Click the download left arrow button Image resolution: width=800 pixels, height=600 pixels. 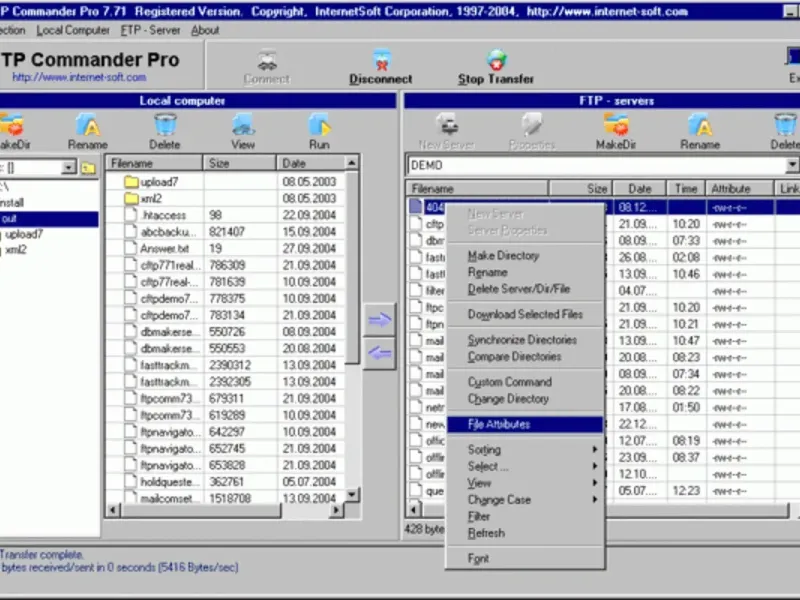pos(379,353)
